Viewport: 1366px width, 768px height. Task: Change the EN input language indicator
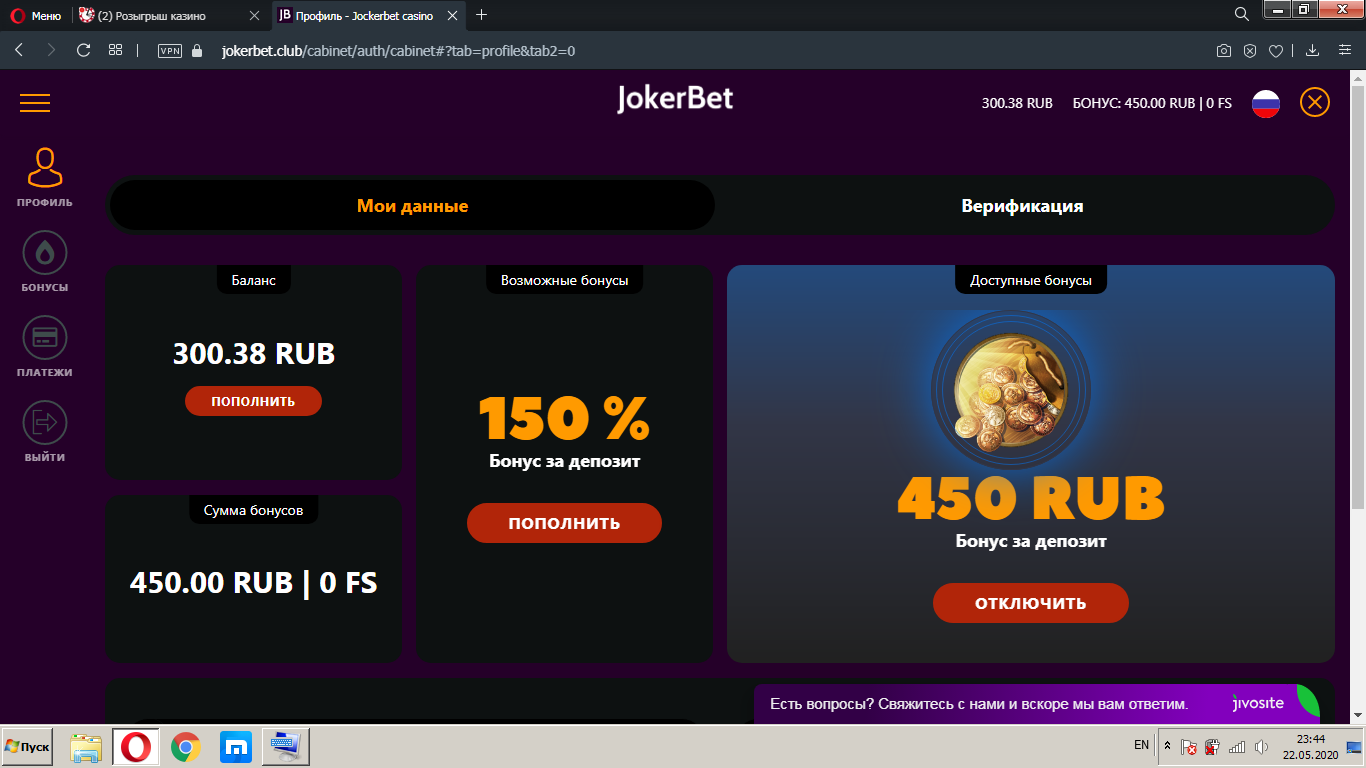1141,745
